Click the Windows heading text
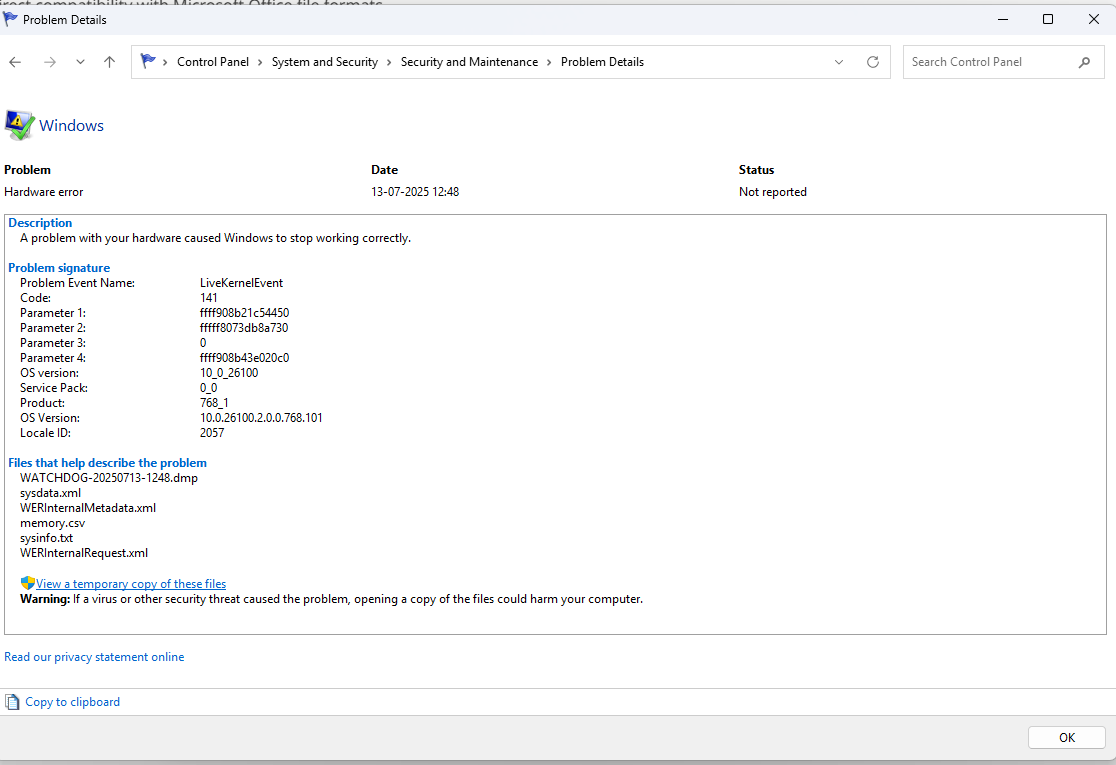 [x=71, y=125]
